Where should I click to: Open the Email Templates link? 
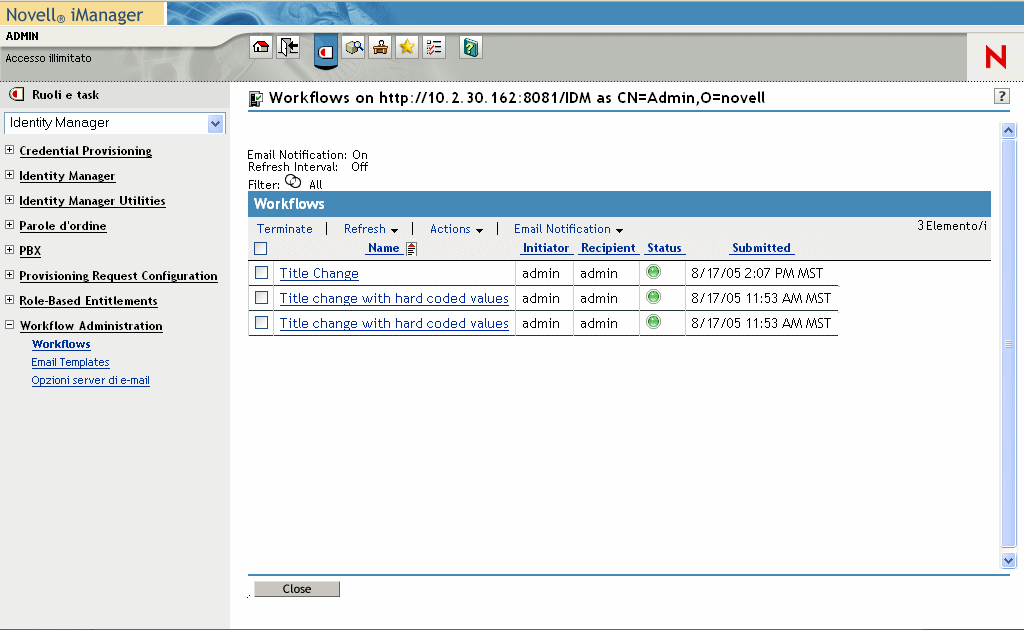(70, 362)
